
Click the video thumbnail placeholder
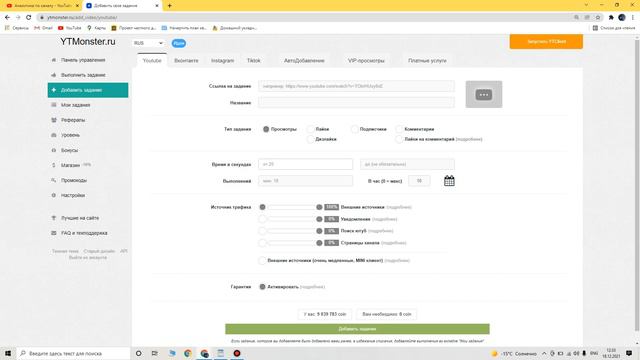point(484,94)
